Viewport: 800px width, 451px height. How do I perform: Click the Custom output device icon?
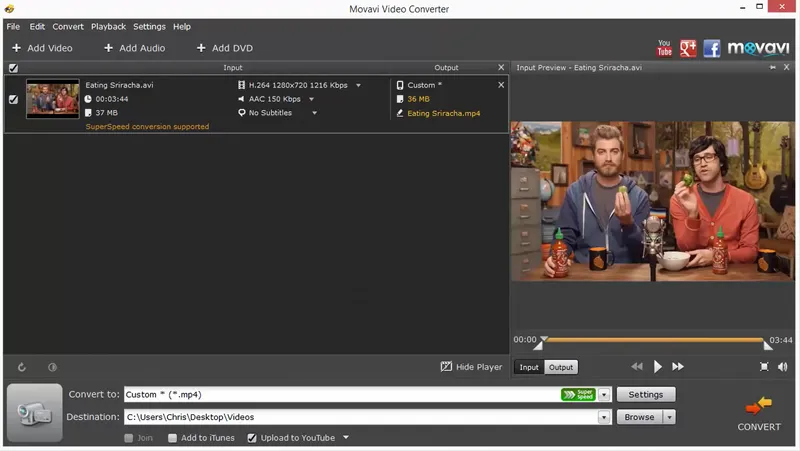click(x=399, y=85)
